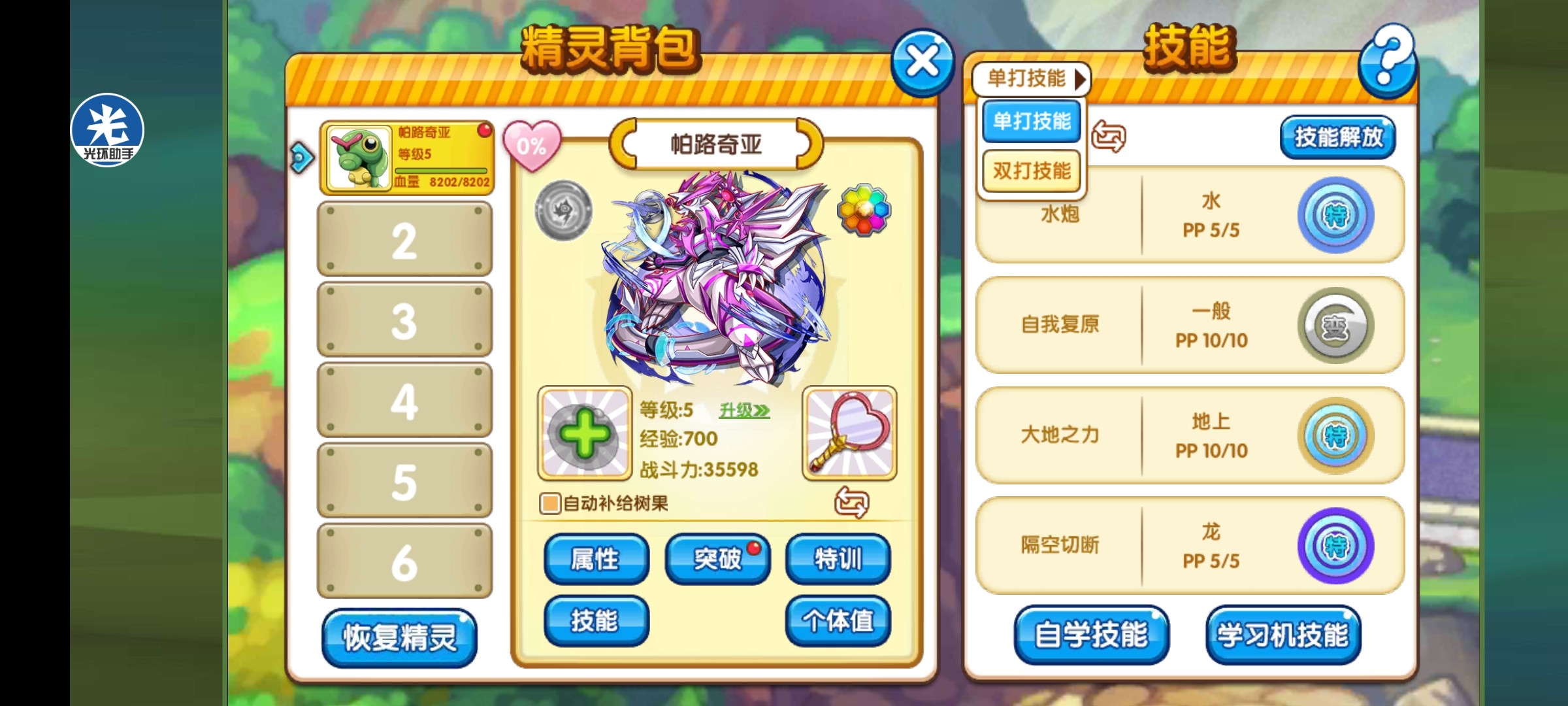Select the 单打技能 option in dropdown
Screen dimensions: 1568x706
[1032, 121]
